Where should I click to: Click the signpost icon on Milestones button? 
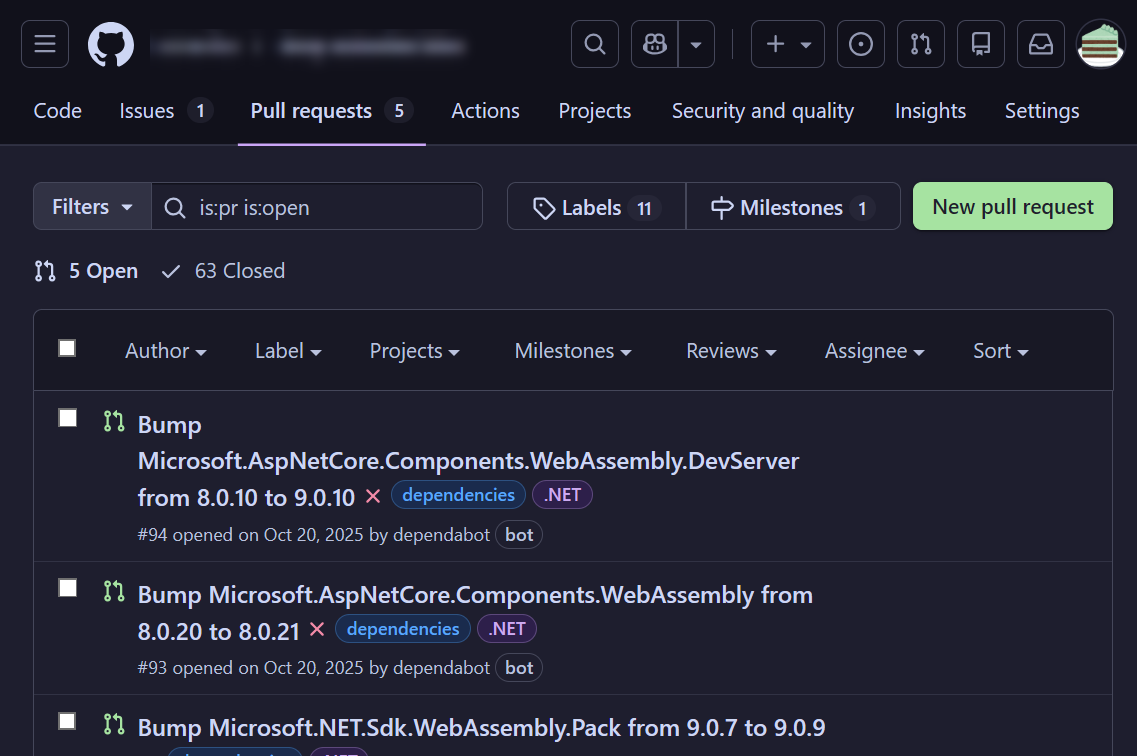722,208
